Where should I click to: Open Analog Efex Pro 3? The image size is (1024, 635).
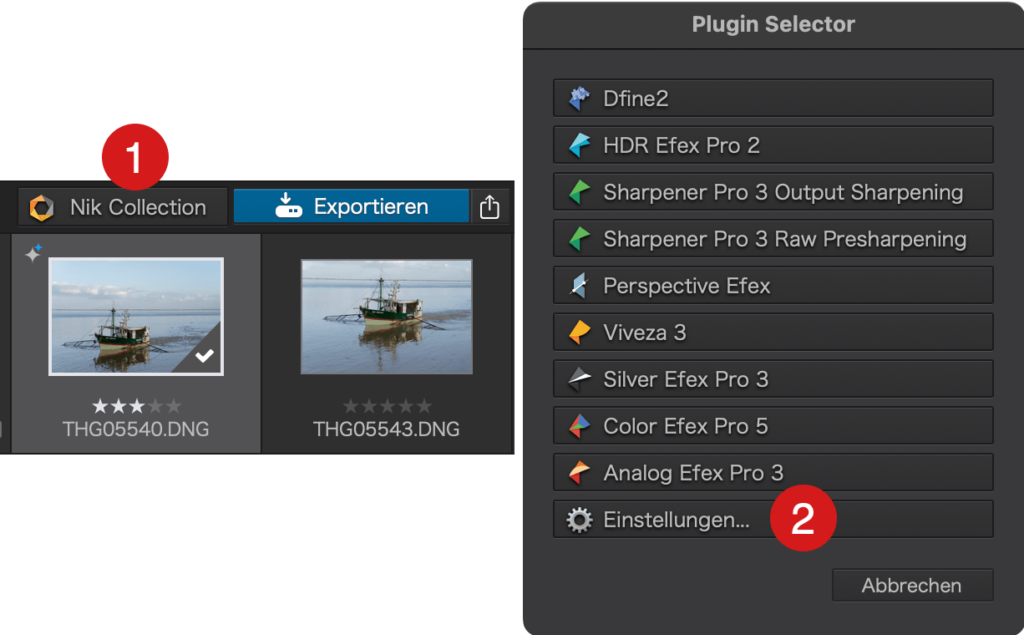coord(772,473)
